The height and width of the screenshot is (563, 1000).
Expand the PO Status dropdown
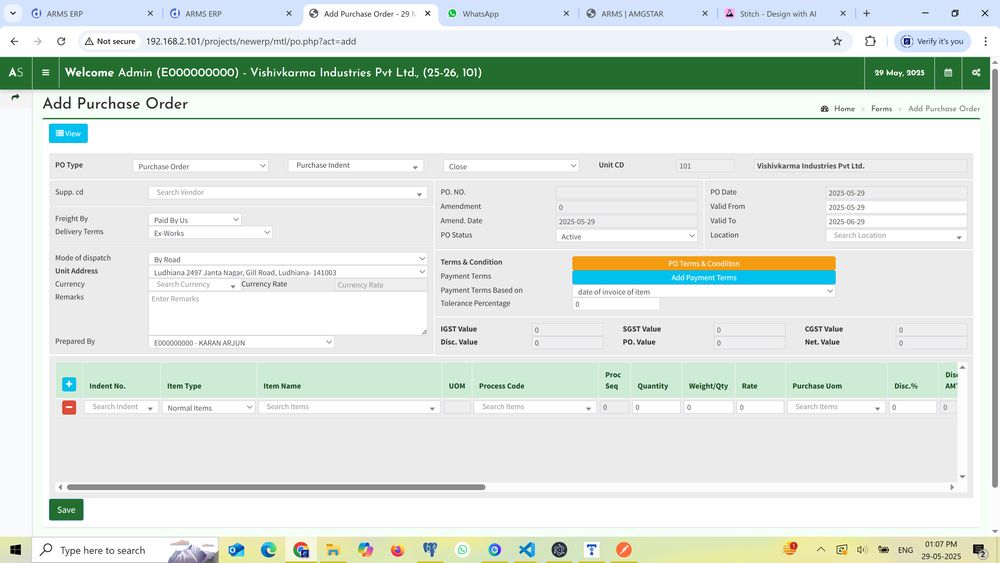coord(627,236)
